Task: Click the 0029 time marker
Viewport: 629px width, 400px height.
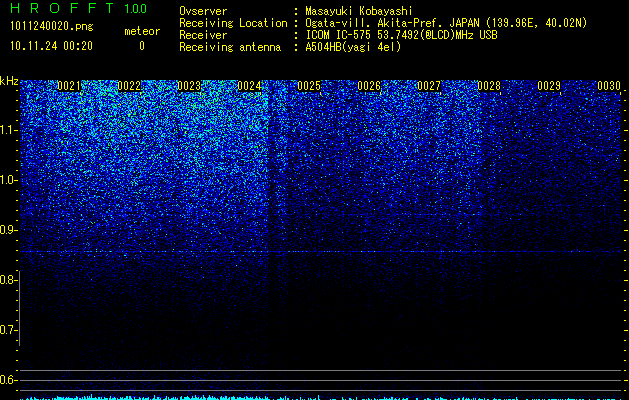Action: point(549,86)
